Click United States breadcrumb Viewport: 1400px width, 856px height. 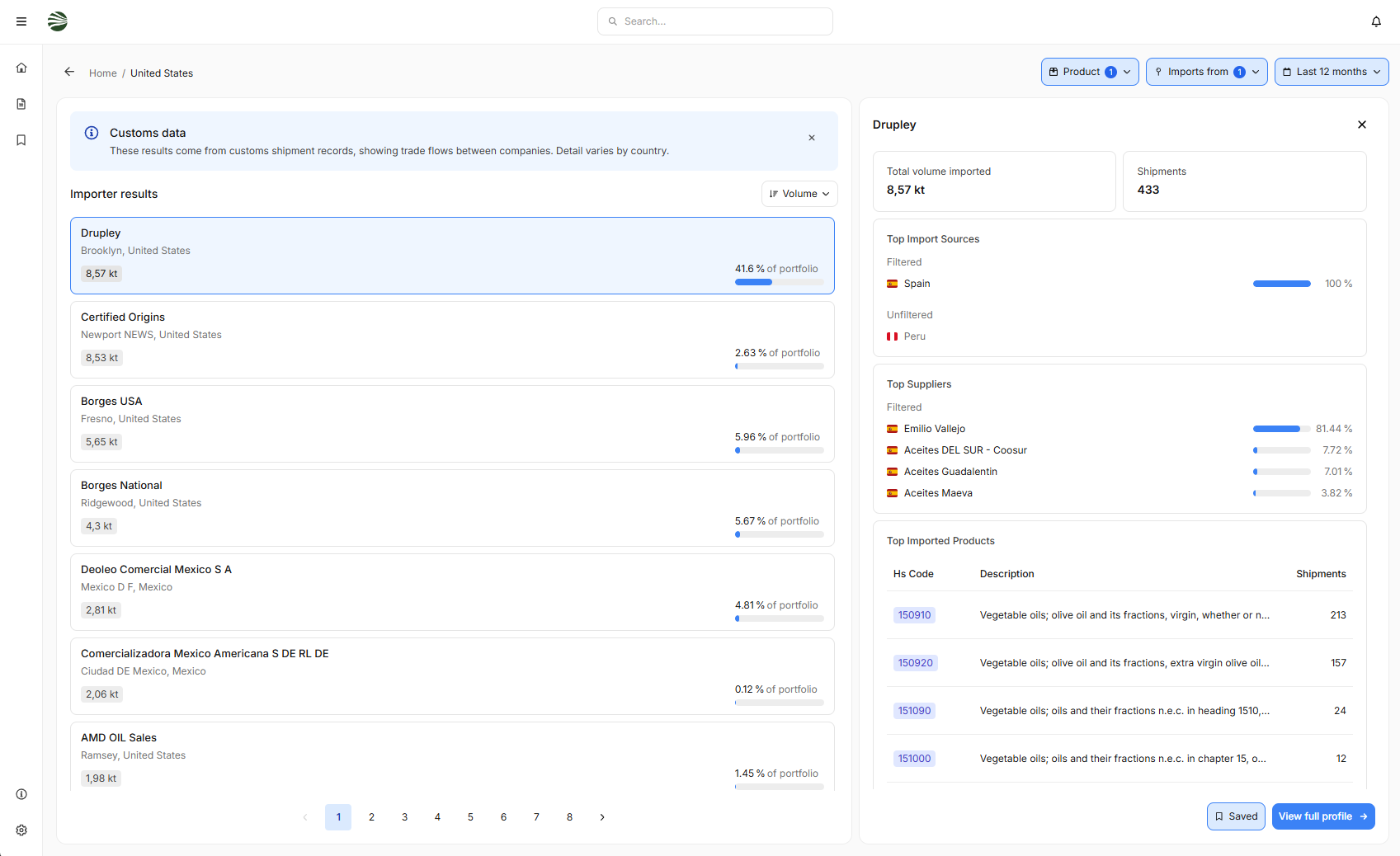coord(162,73)
